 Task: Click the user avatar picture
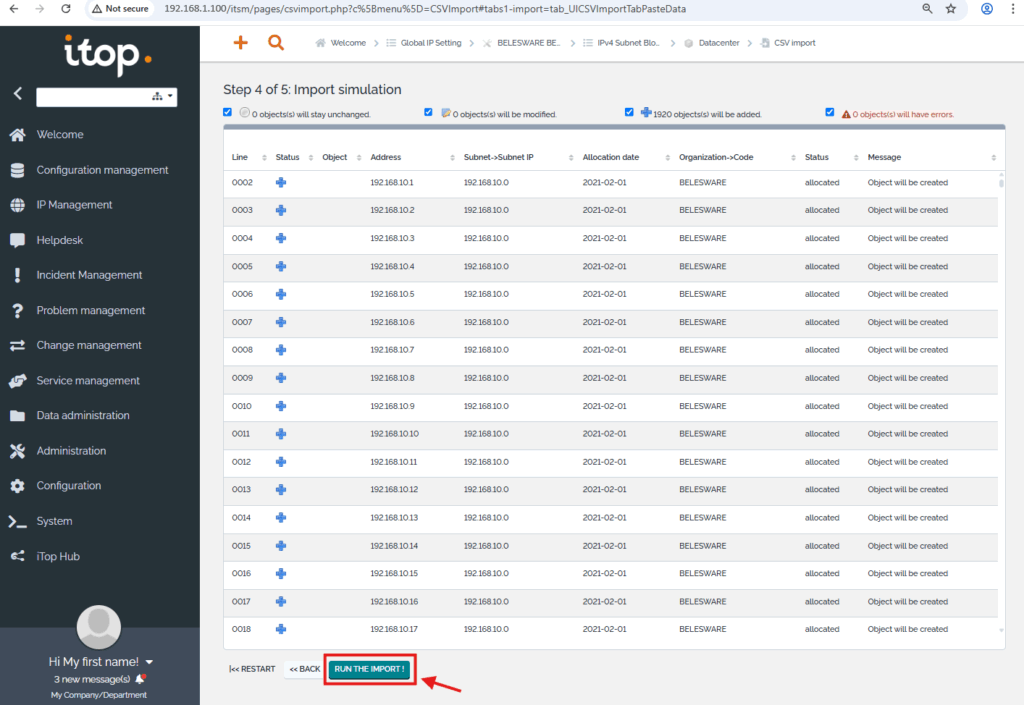99,627
